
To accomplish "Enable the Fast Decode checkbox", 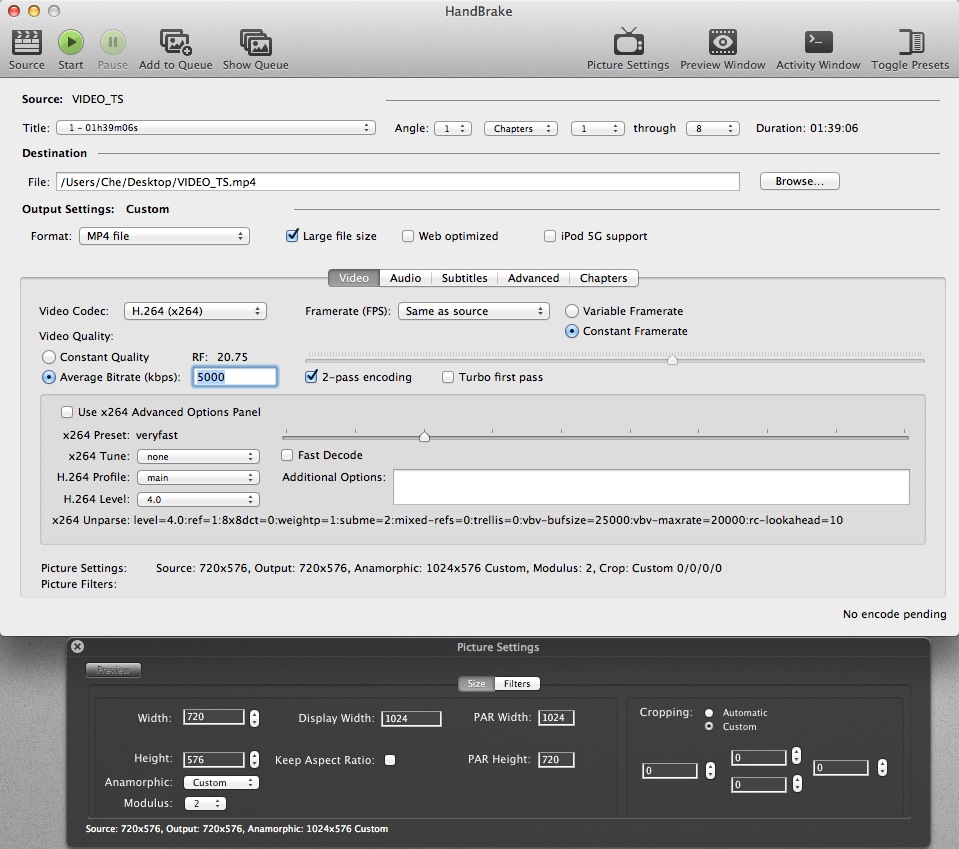I will coord(287,455).
